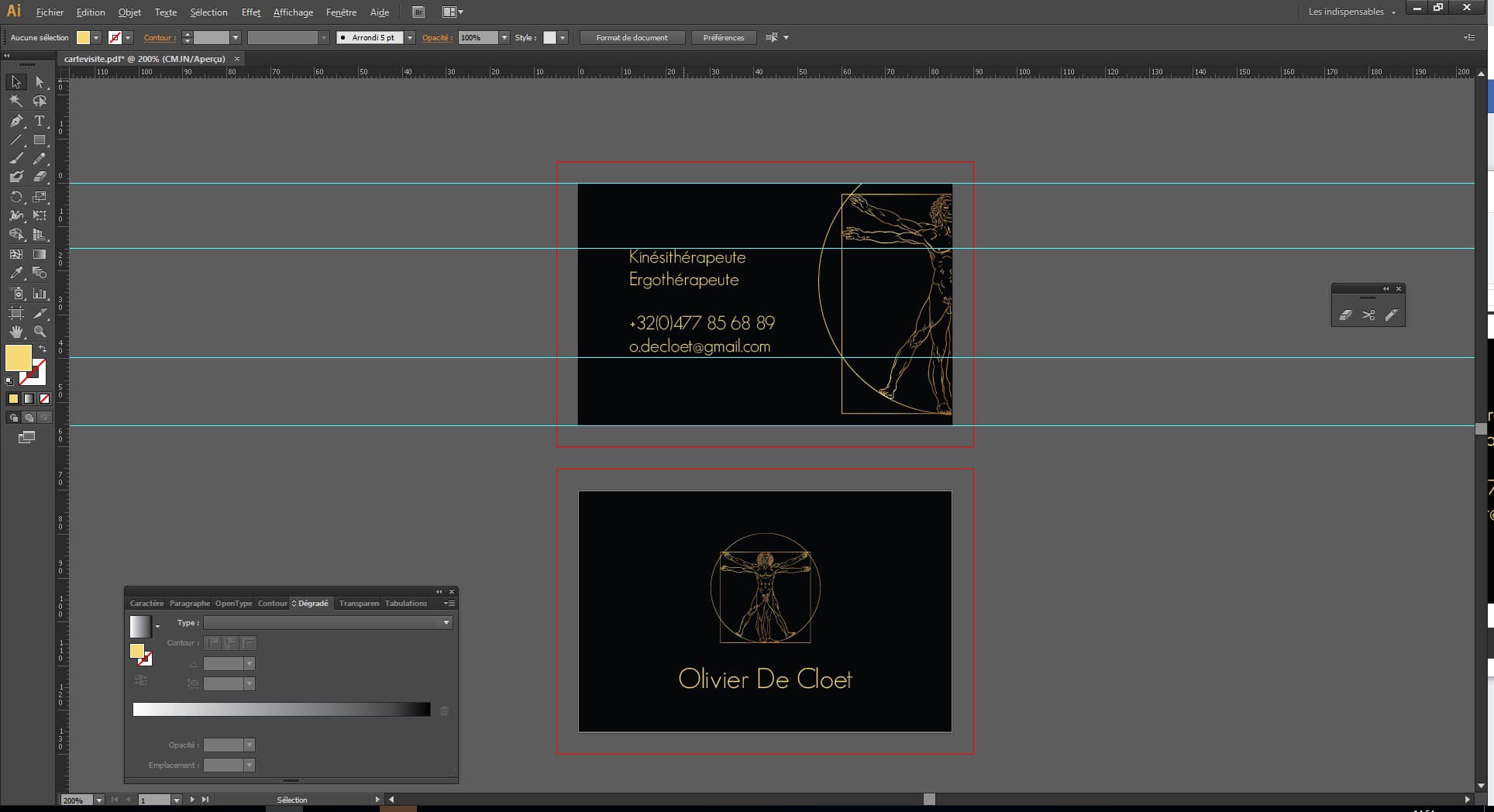1494x812 pixels.
Task: Reset to default fill and stroke
Action: click(x=9, y=381)
